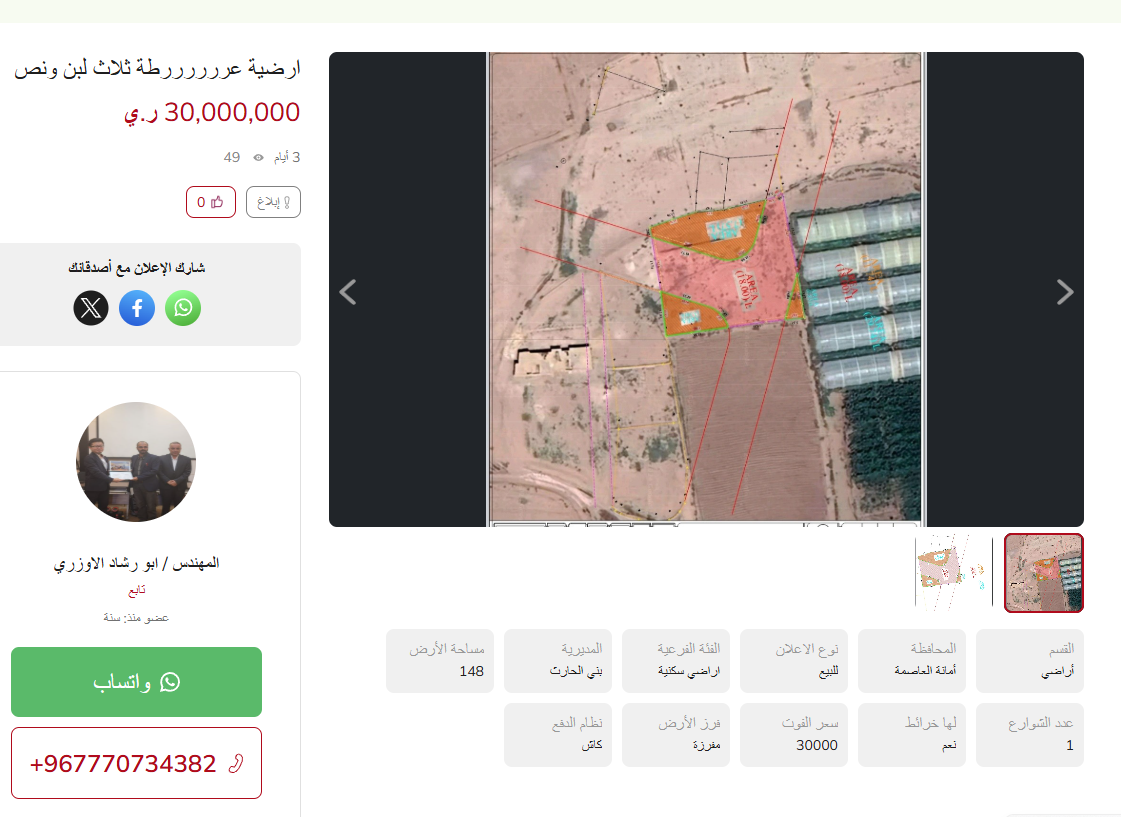Viewport: 1121px width, 817px height.
Task: Click the القسم أراضي category tile
Action: (x=1029, y=661)
